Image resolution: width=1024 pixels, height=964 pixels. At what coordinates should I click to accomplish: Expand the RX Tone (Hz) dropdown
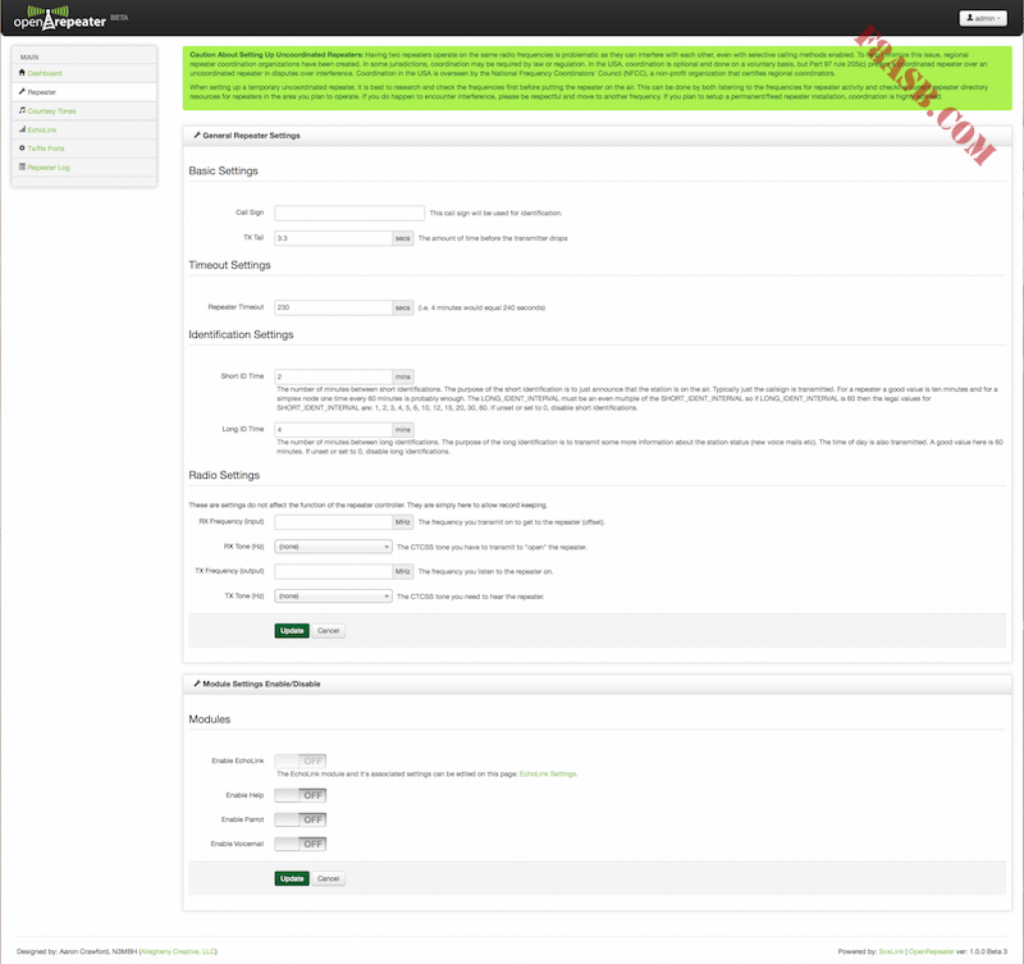click(333, 547)
